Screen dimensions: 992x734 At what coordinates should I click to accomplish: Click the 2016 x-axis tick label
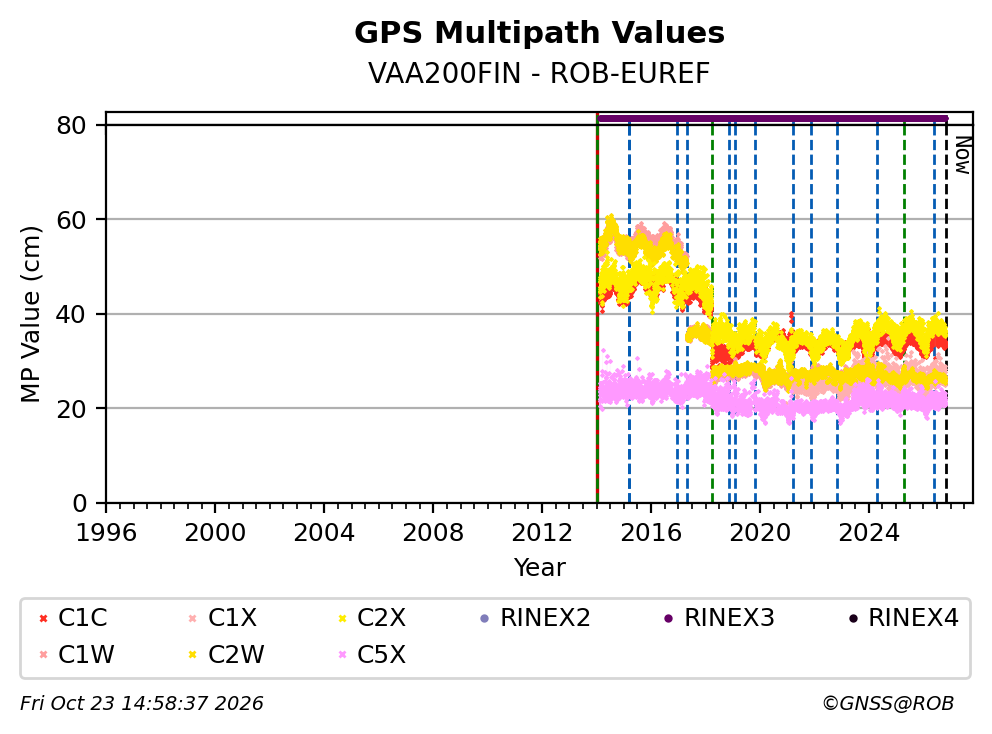tap(651, 533)
